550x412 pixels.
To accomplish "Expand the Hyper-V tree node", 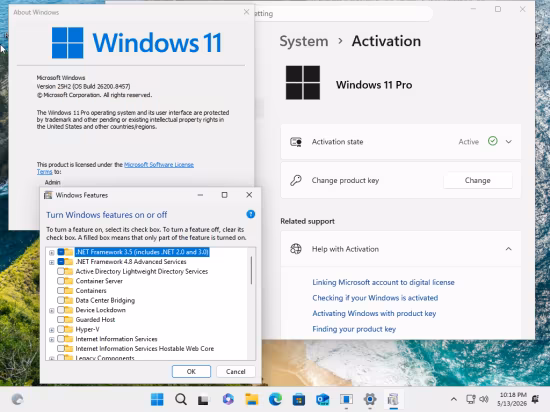I will [x=52, y=330].
